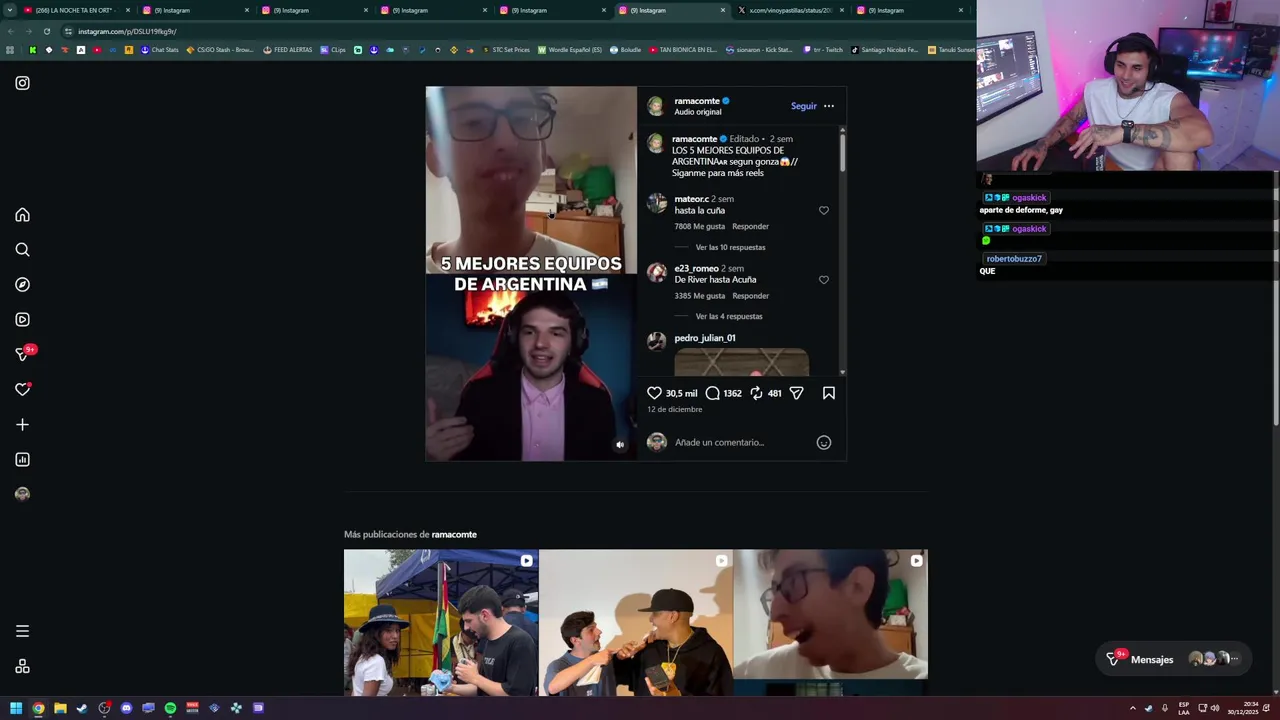View the 3385 Me gusta on the e23_romeo comment

pyautogui.click(x=699, y=296)
